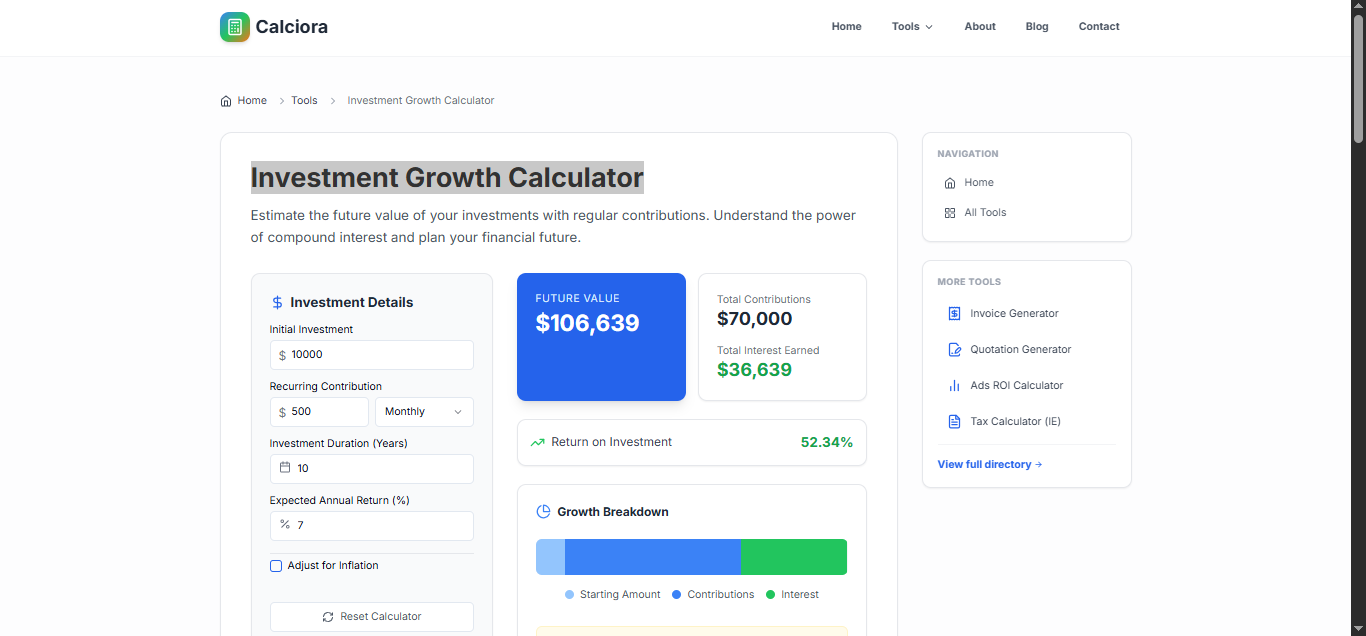The image size is (1366, 636).
Task: Click the Return on Investment trend icon
Action: pyautogui.click(x=539, y=441)
